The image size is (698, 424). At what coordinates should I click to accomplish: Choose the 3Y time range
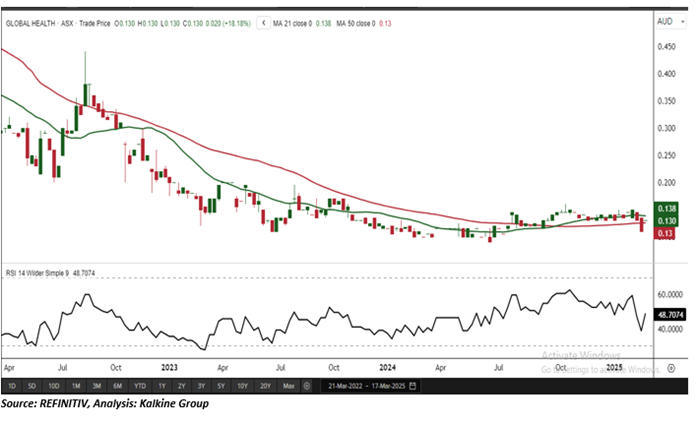coord(201,386)
